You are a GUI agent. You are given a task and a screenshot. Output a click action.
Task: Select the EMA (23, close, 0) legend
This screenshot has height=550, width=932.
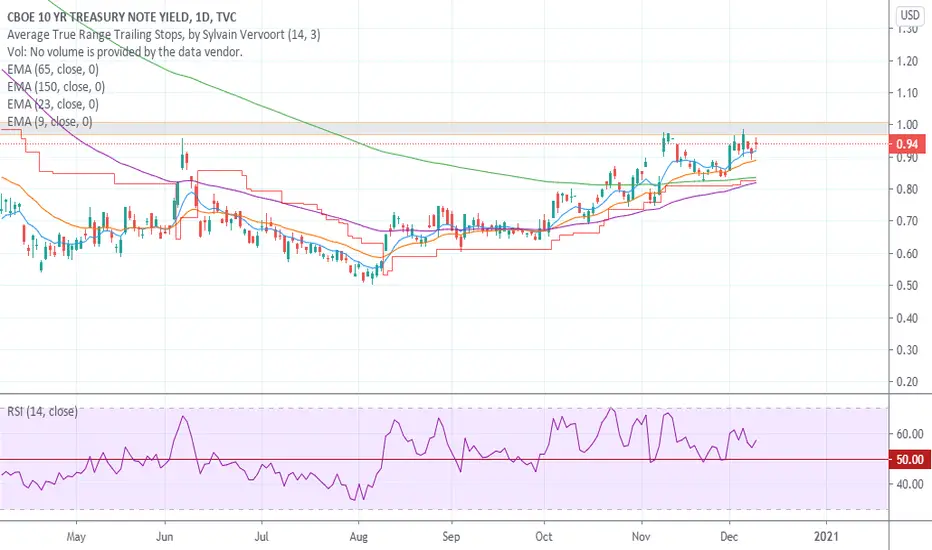tap(53, 104)
